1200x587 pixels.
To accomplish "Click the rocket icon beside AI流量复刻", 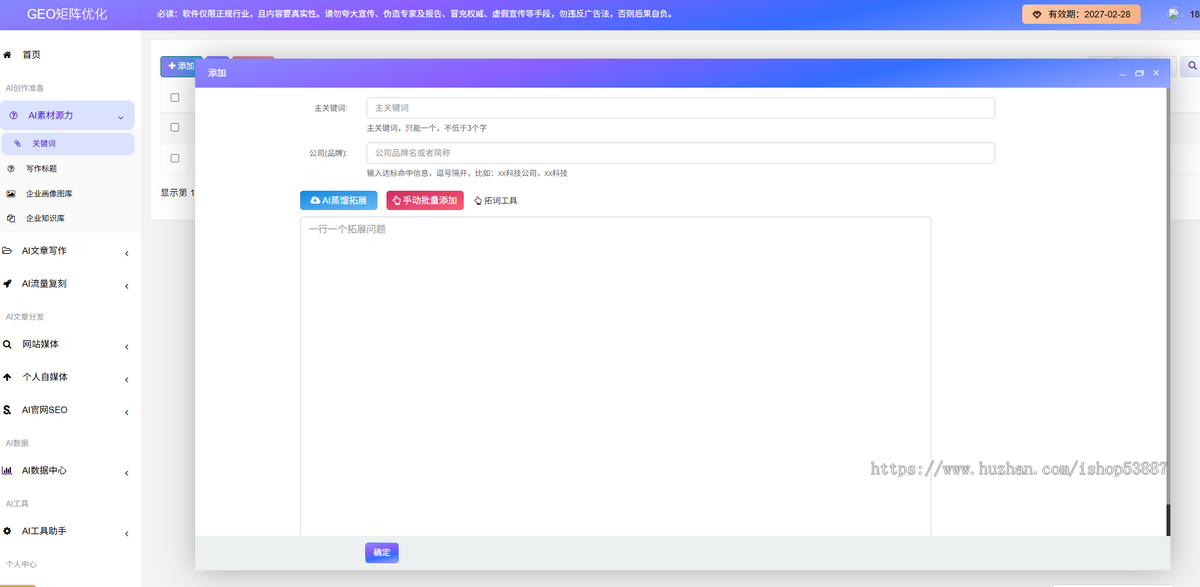I will coord(8,284).
